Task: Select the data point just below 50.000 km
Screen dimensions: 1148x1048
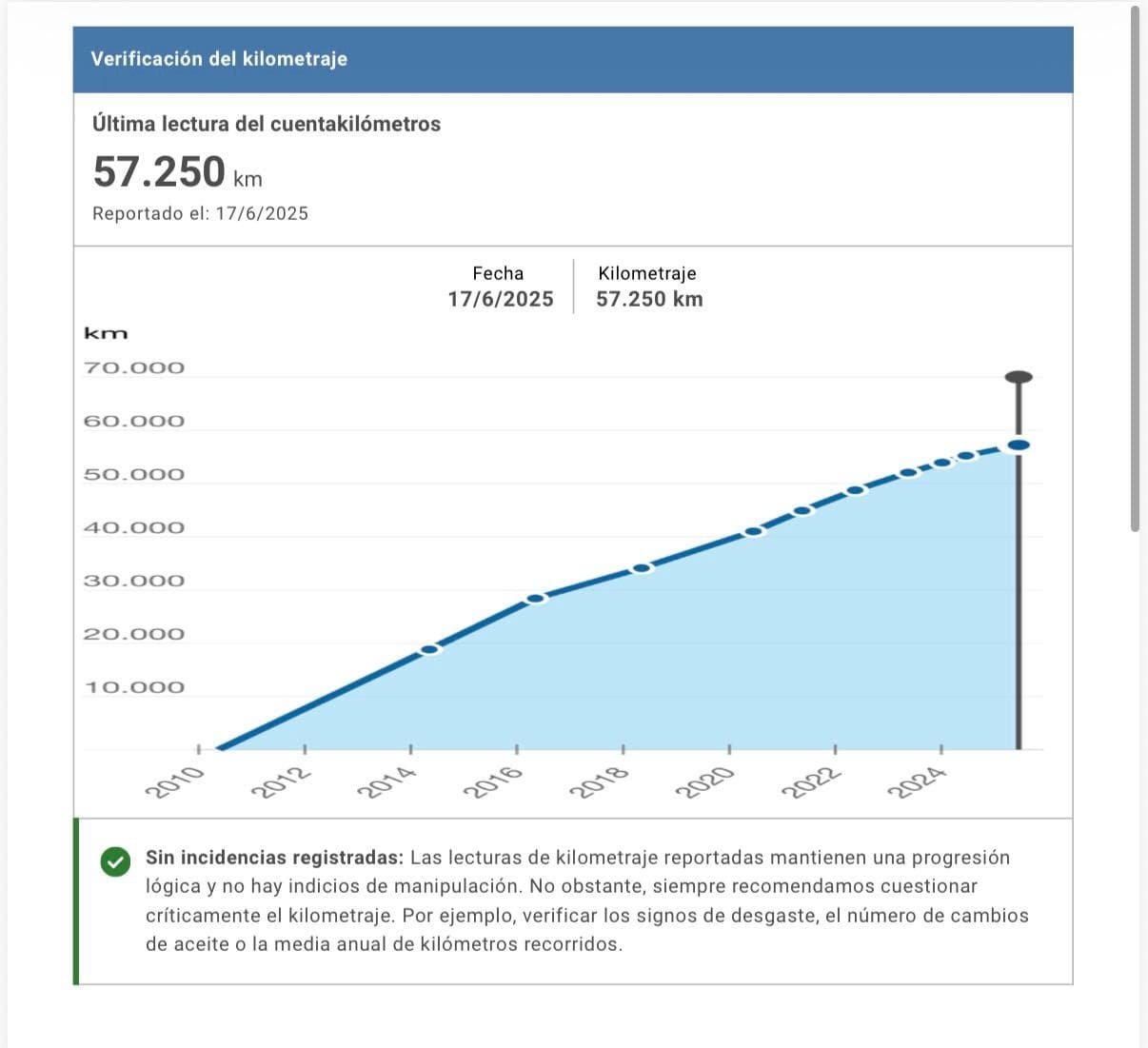Action: click(856, 490)
